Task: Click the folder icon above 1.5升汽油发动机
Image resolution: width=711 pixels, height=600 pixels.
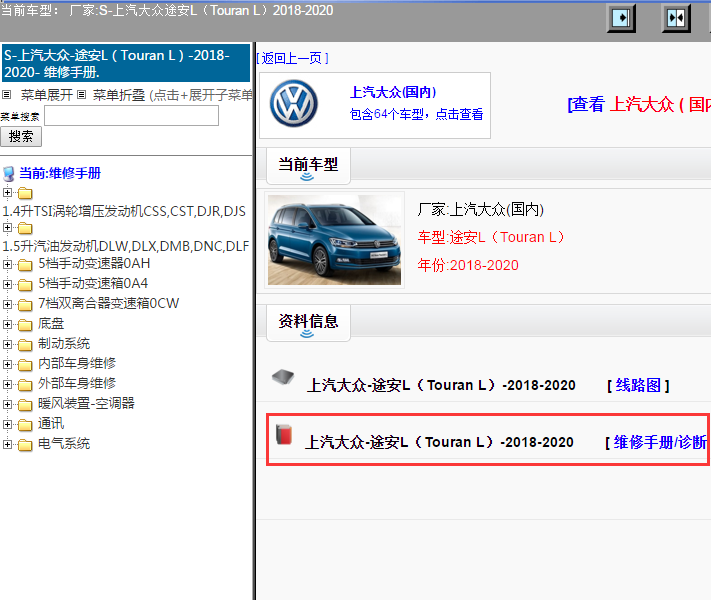Action: point(25,228)
